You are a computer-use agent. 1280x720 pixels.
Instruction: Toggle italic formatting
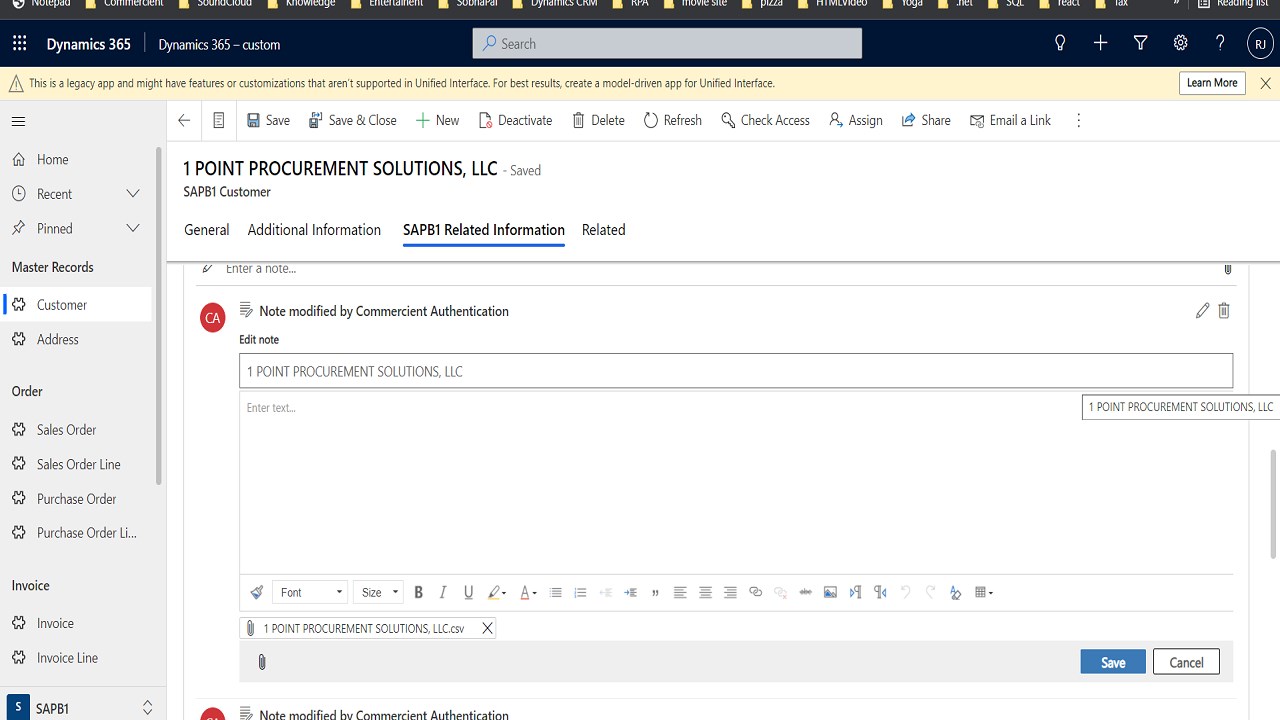tap(443, 592)
